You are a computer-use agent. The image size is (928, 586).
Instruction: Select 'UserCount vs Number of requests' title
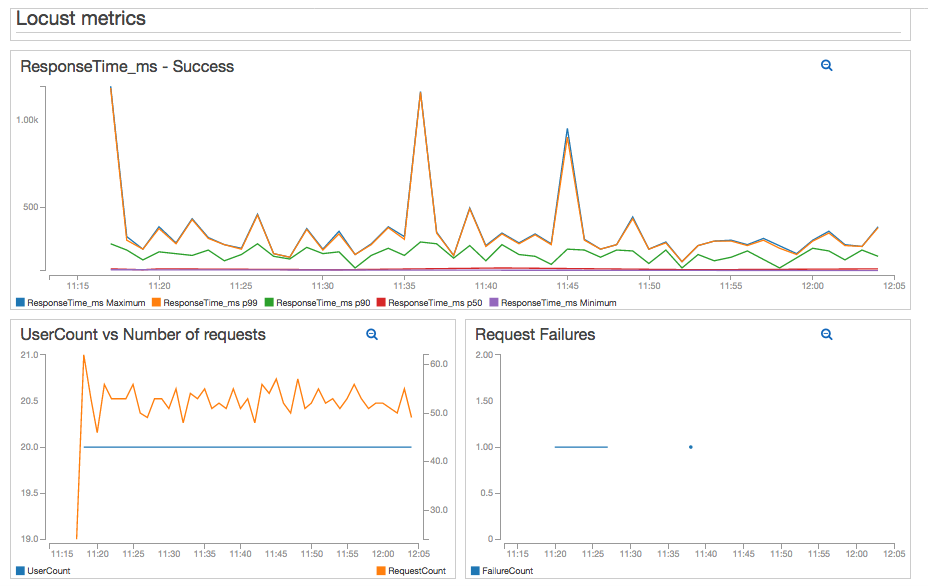(x=143, y=335)
